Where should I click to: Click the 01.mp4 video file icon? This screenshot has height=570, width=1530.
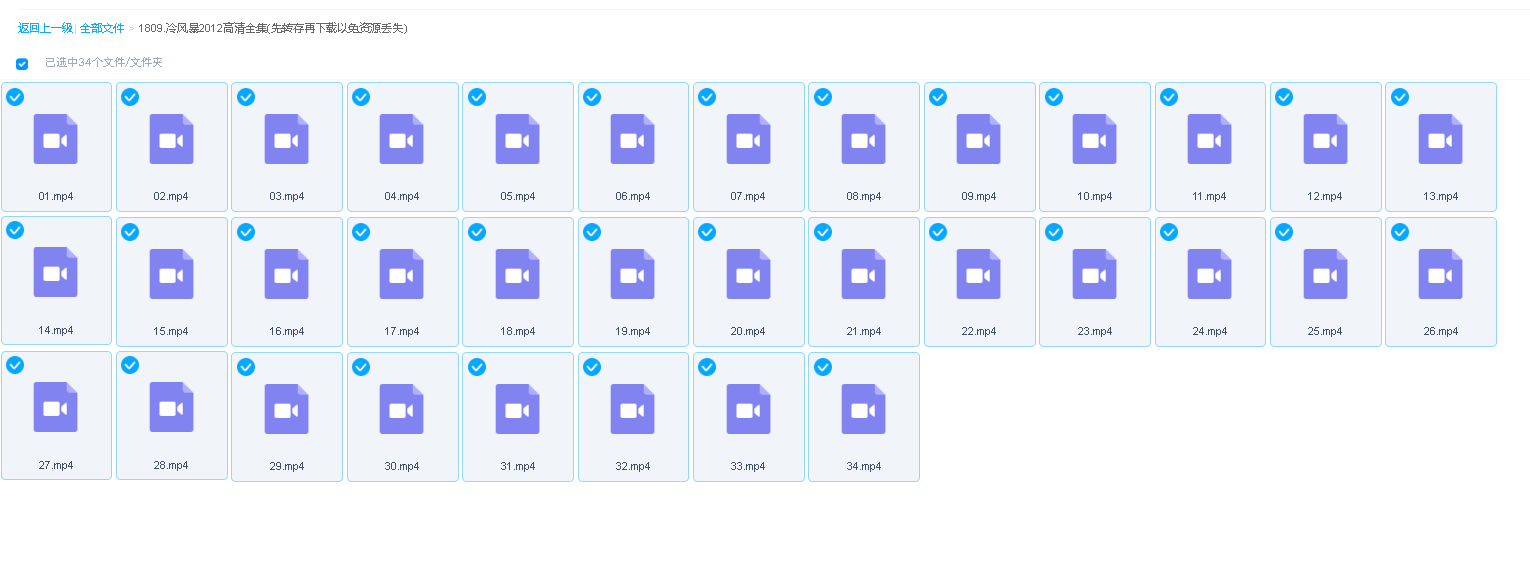(56, 139)
